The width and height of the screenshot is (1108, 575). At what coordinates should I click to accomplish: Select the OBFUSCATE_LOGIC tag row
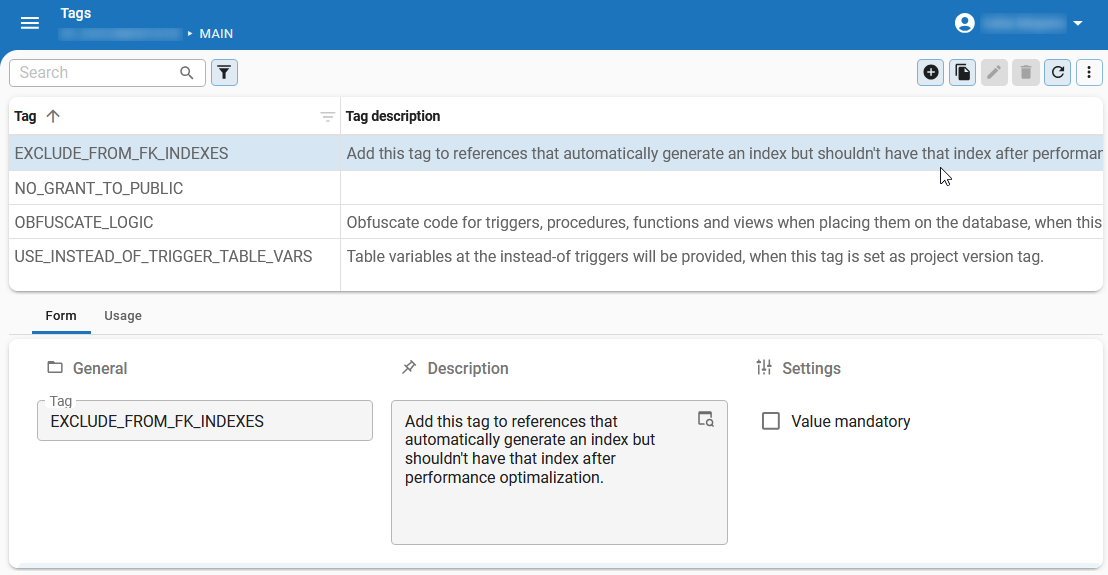coord(84,222)
